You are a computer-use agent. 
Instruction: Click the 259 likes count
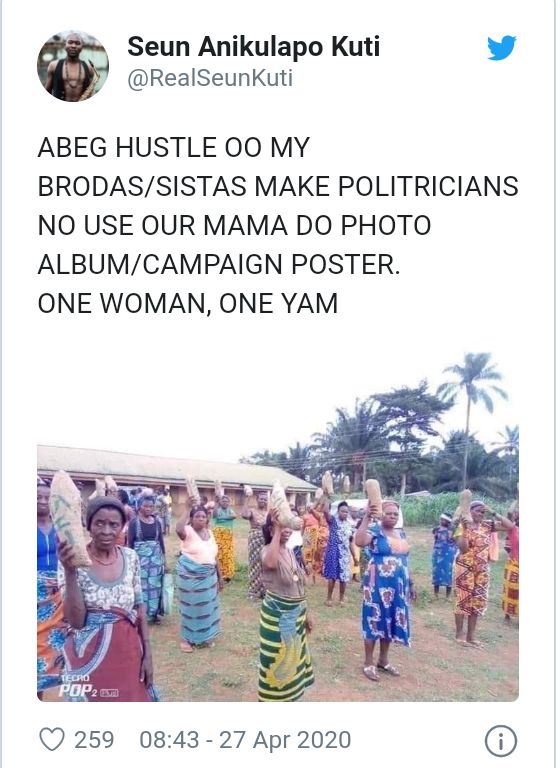94,740
